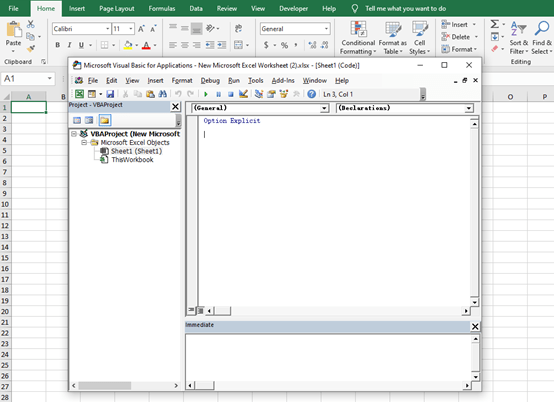This screenshot has height=402, width=554.
Task: Open the Properties Window icon in VBA toolbar
Action: click(271, 94)
